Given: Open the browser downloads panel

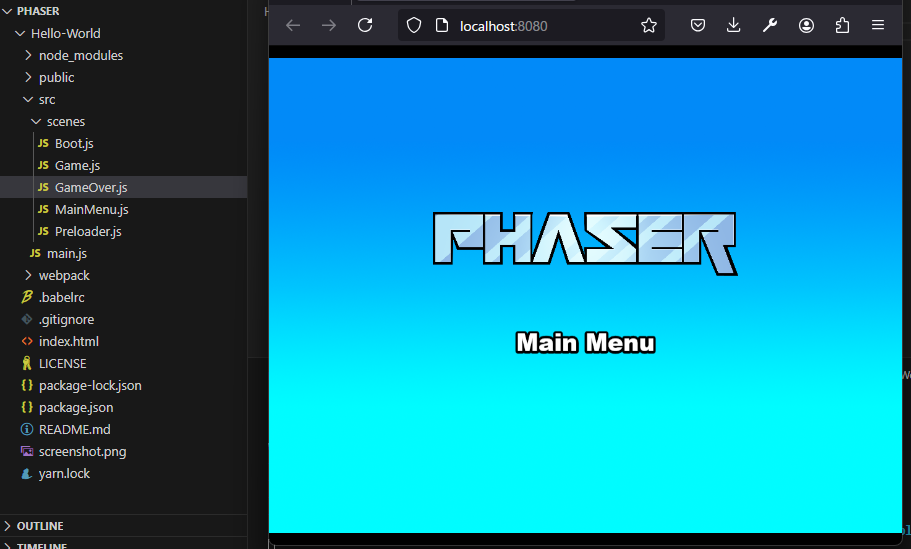Looking at the screenshot, I should [734, 26].
